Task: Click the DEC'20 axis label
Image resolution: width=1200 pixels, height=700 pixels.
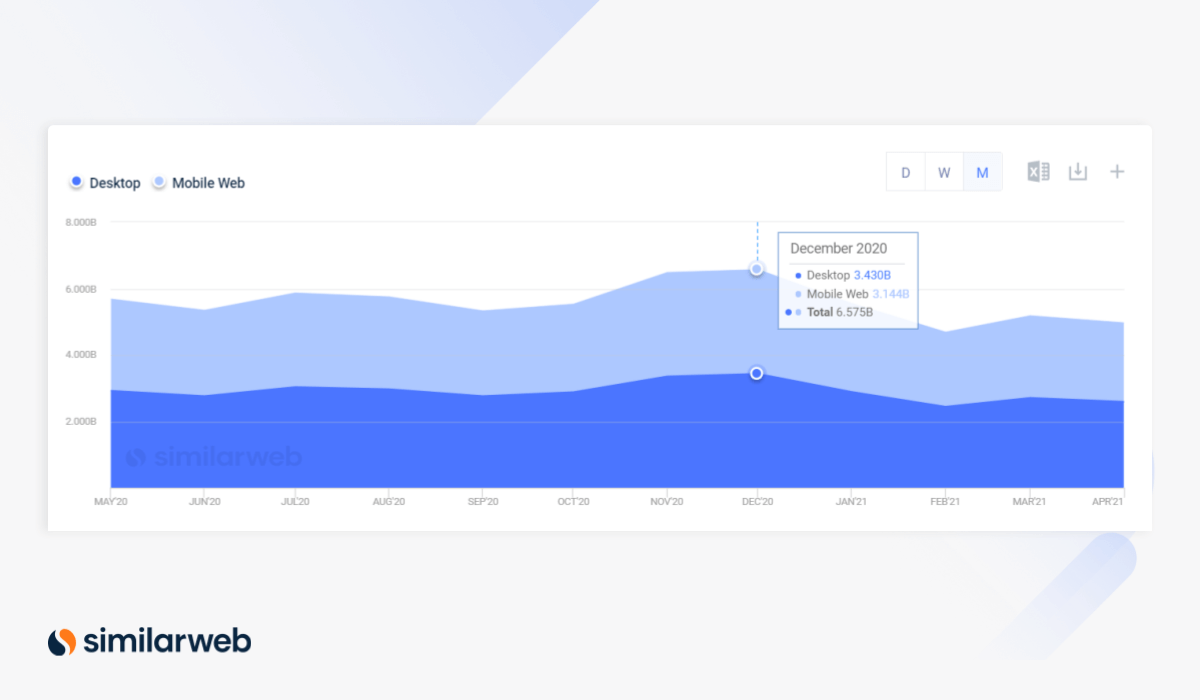Action: click(757, 502)
